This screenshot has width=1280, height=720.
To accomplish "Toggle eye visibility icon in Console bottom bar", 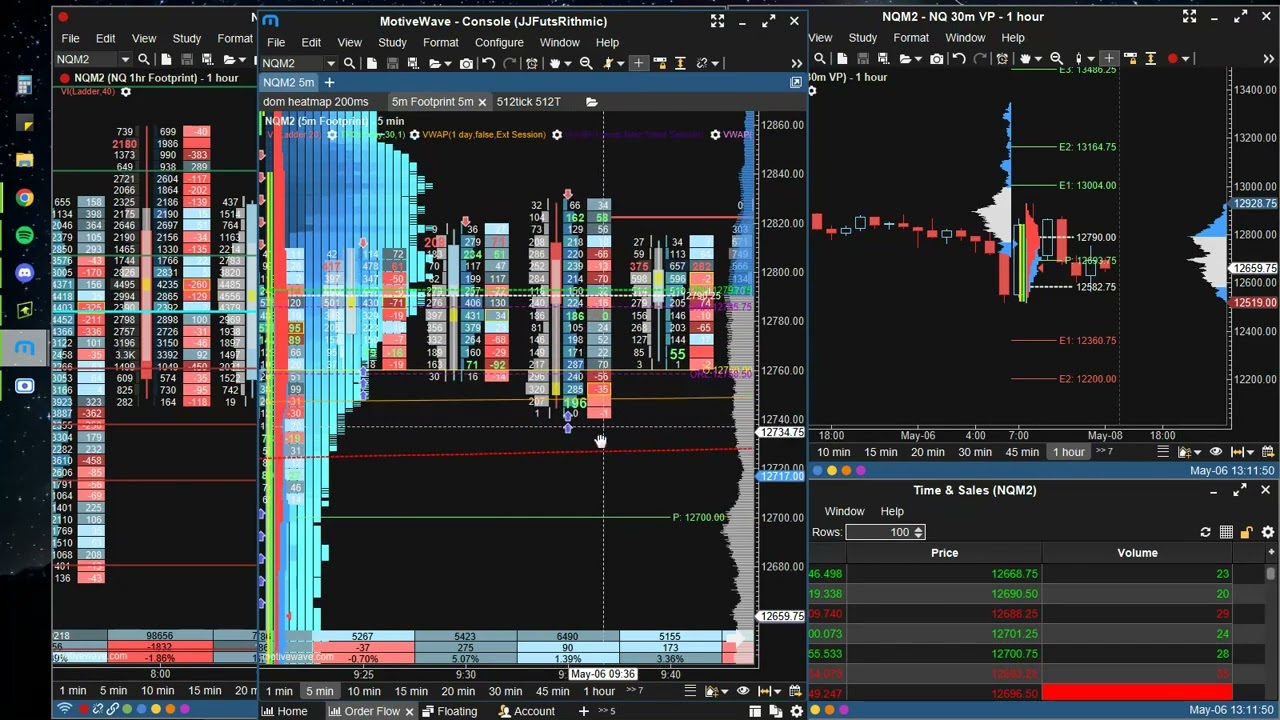I will click(x=743, y=690).
